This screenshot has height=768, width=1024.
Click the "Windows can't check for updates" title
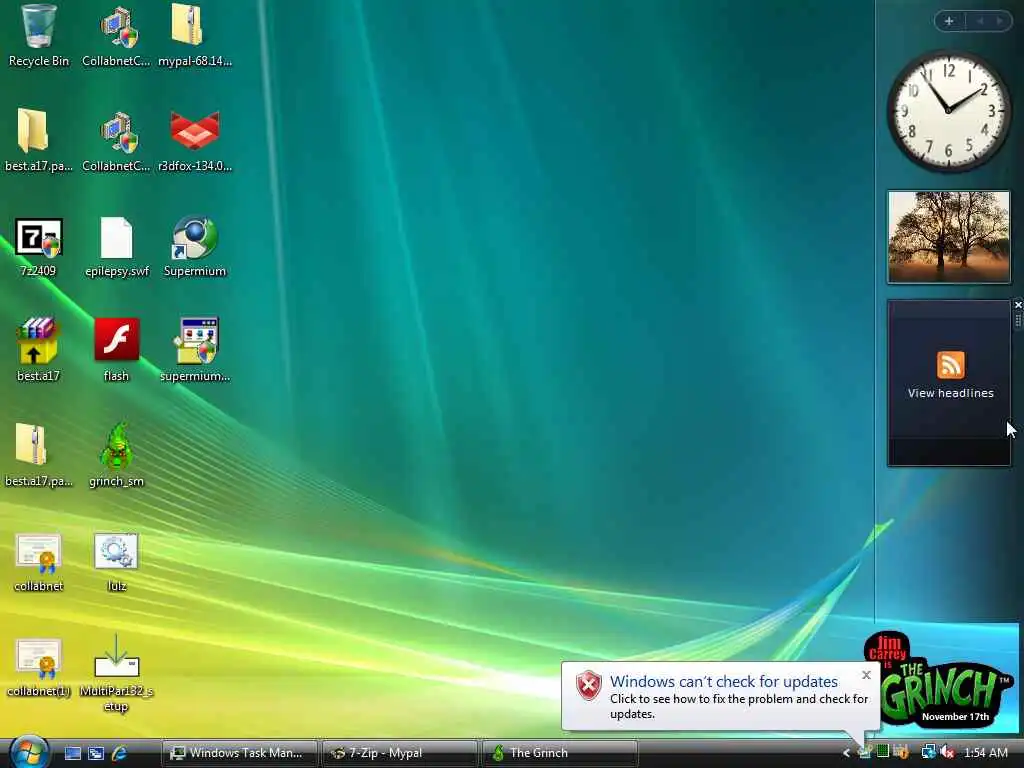click(x=724, y=681)
